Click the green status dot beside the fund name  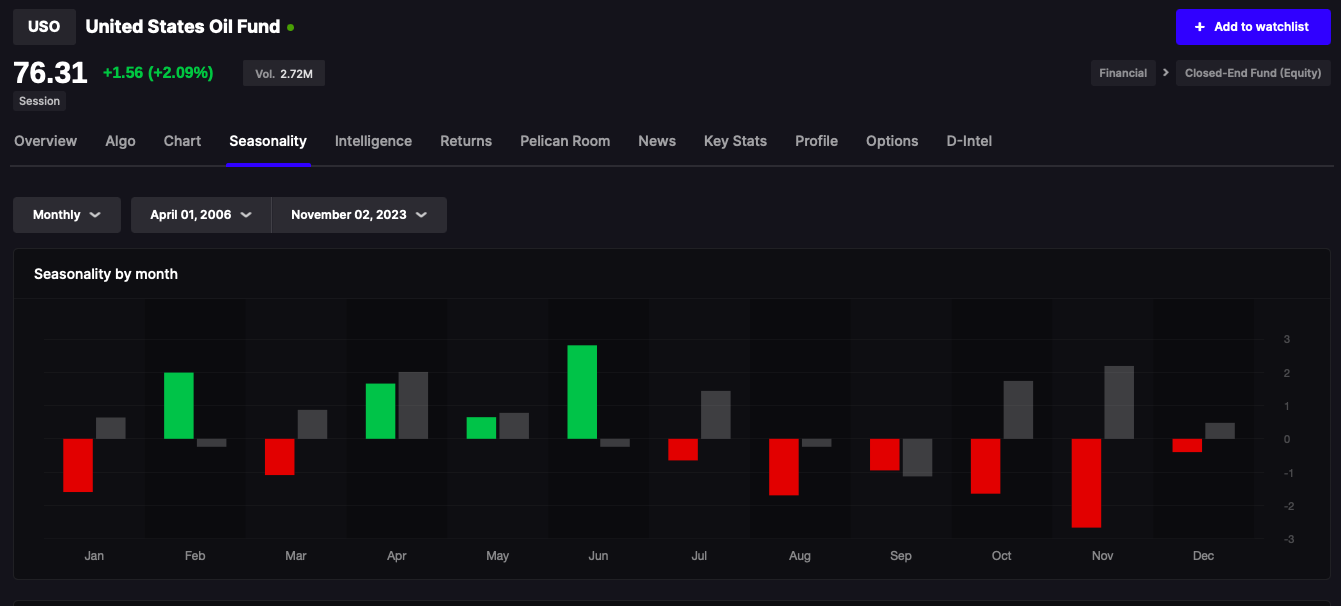pos(290,28)
